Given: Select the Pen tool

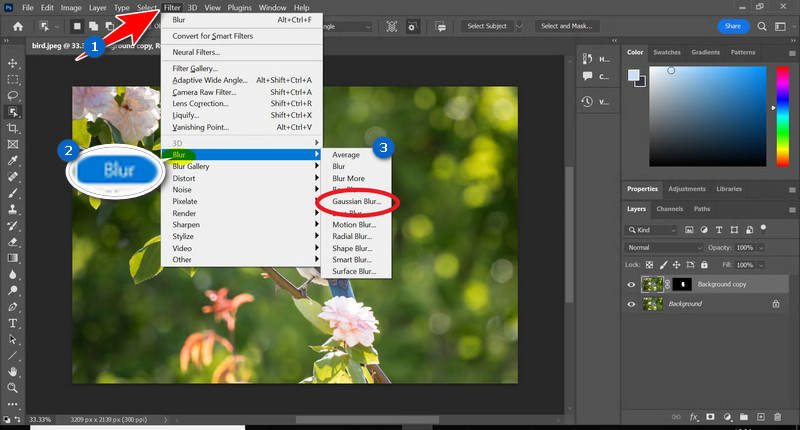Looking at the screenshot, I should pos(13,307).
